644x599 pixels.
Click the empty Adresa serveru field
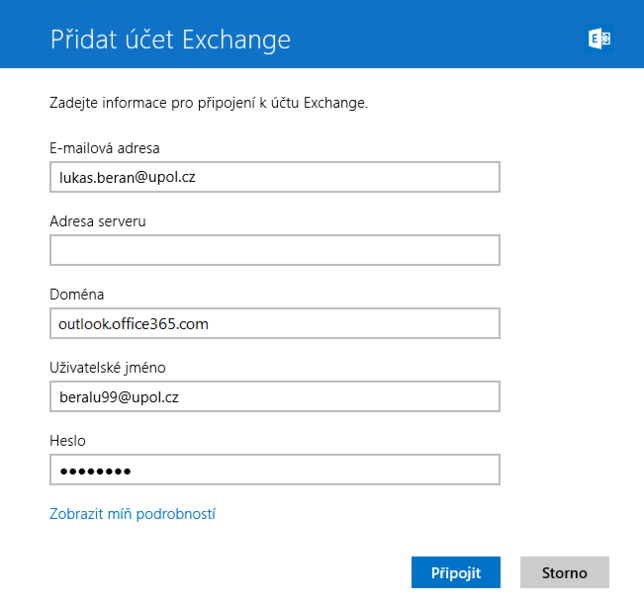point(274,250)
